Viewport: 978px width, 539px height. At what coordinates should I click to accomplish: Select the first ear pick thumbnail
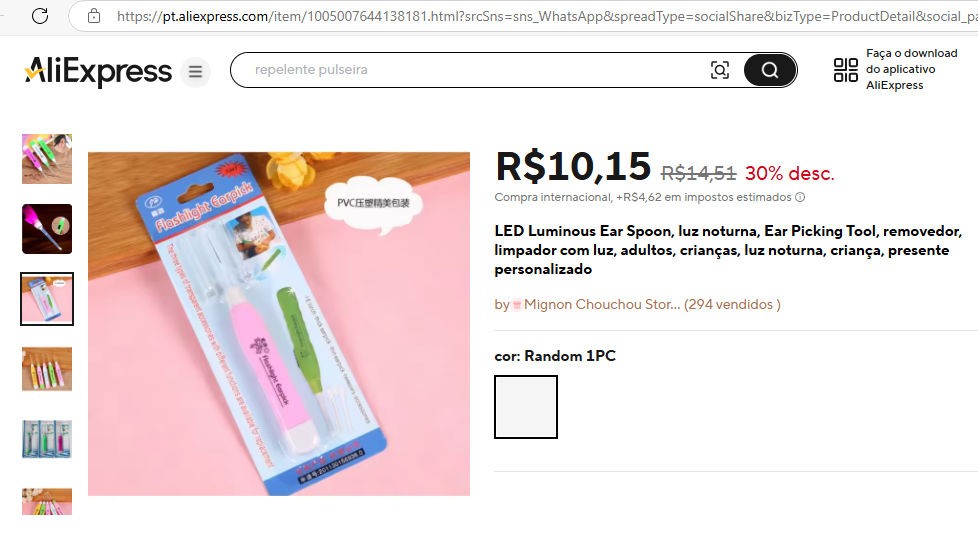tap(47, 159)
